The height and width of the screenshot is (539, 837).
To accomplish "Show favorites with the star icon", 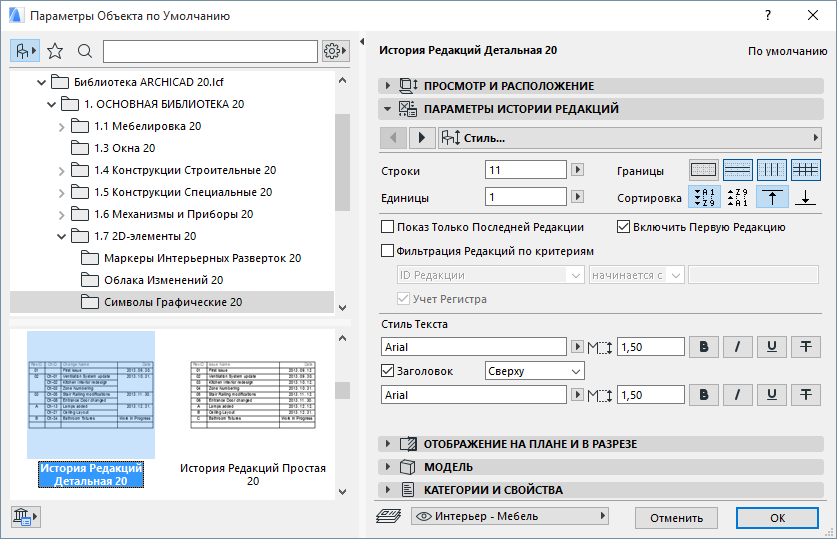I will click(55, 51).
